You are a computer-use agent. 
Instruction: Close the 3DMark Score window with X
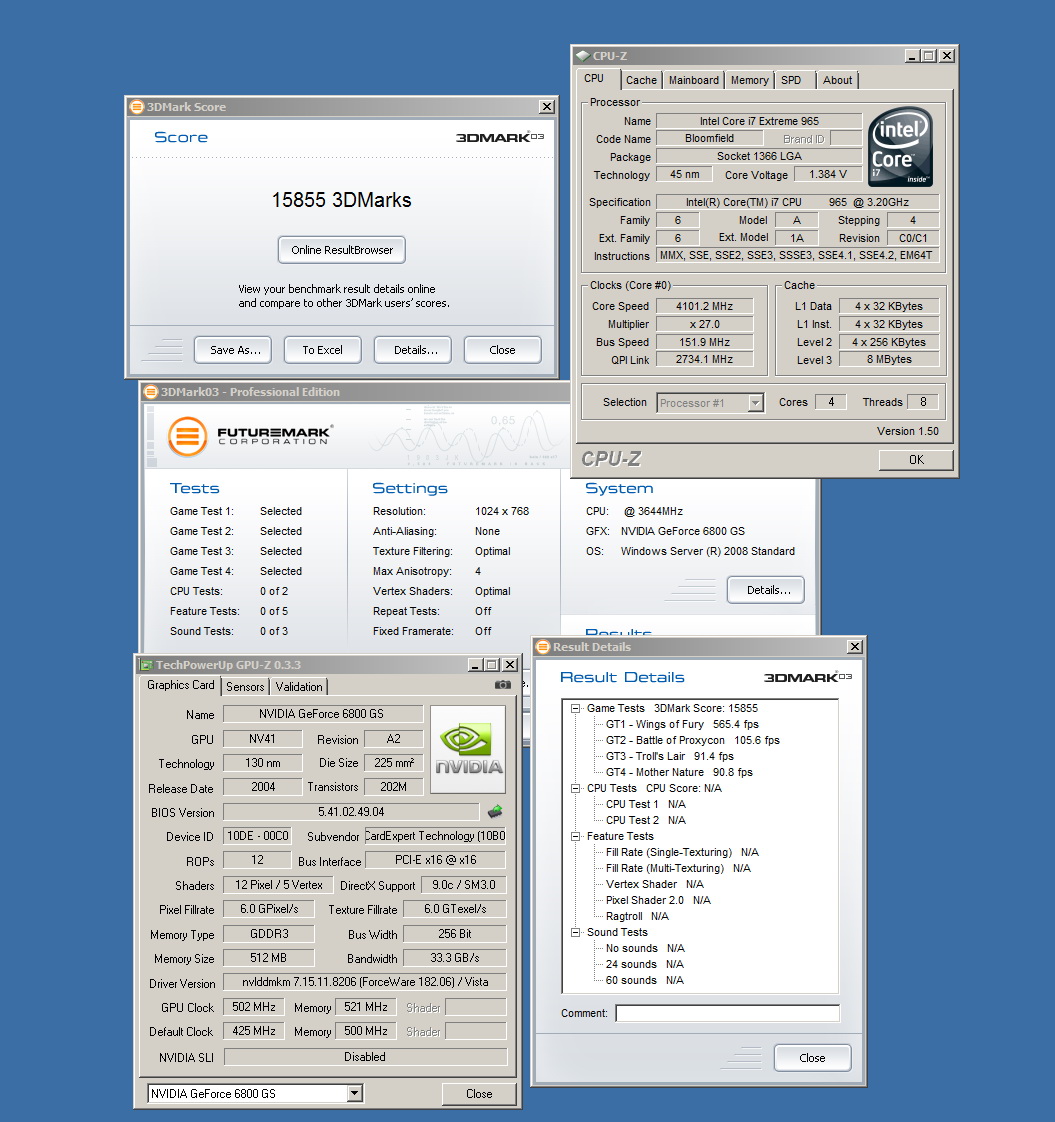[x=547, y=107]
